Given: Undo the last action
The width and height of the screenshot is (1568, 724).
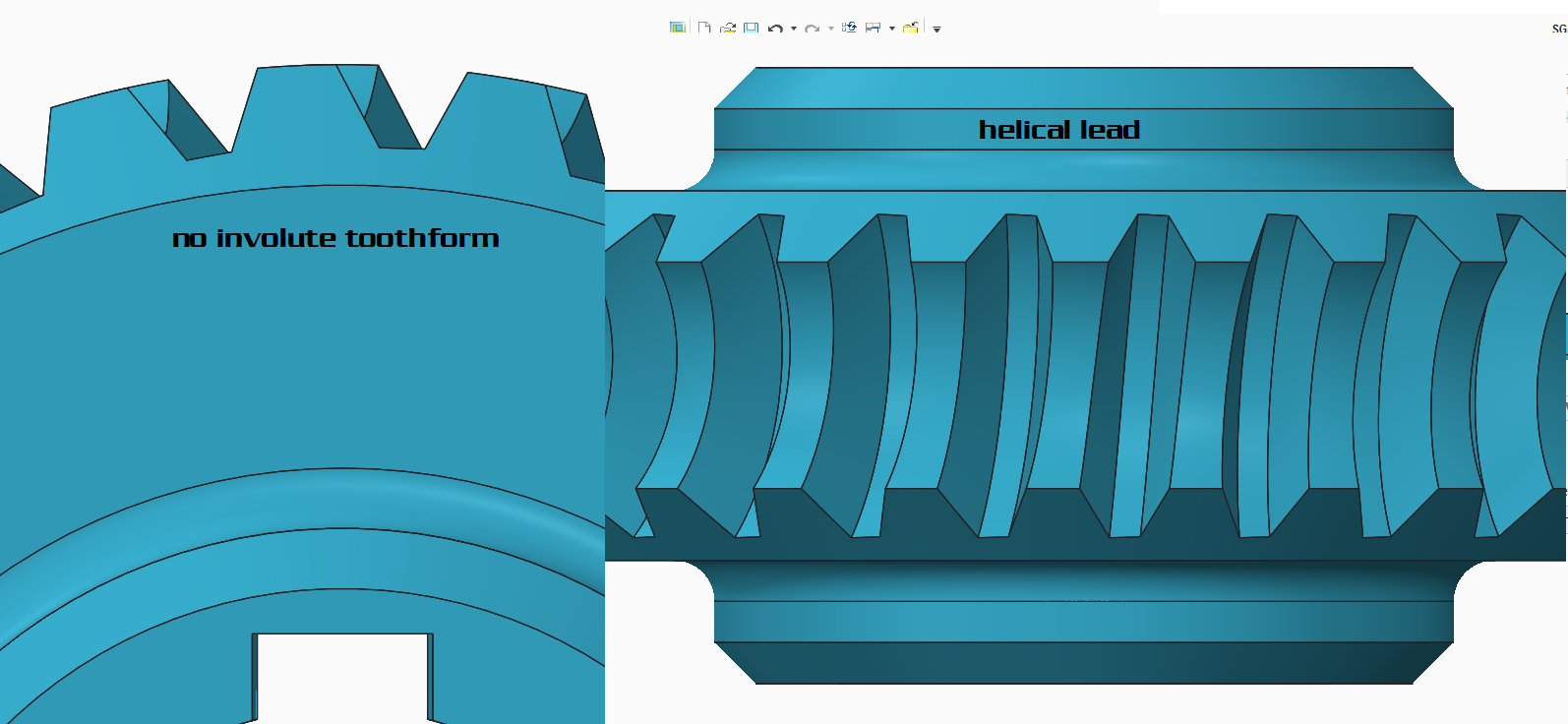Looking at the screenshot, I should click(x=775, y=29).
